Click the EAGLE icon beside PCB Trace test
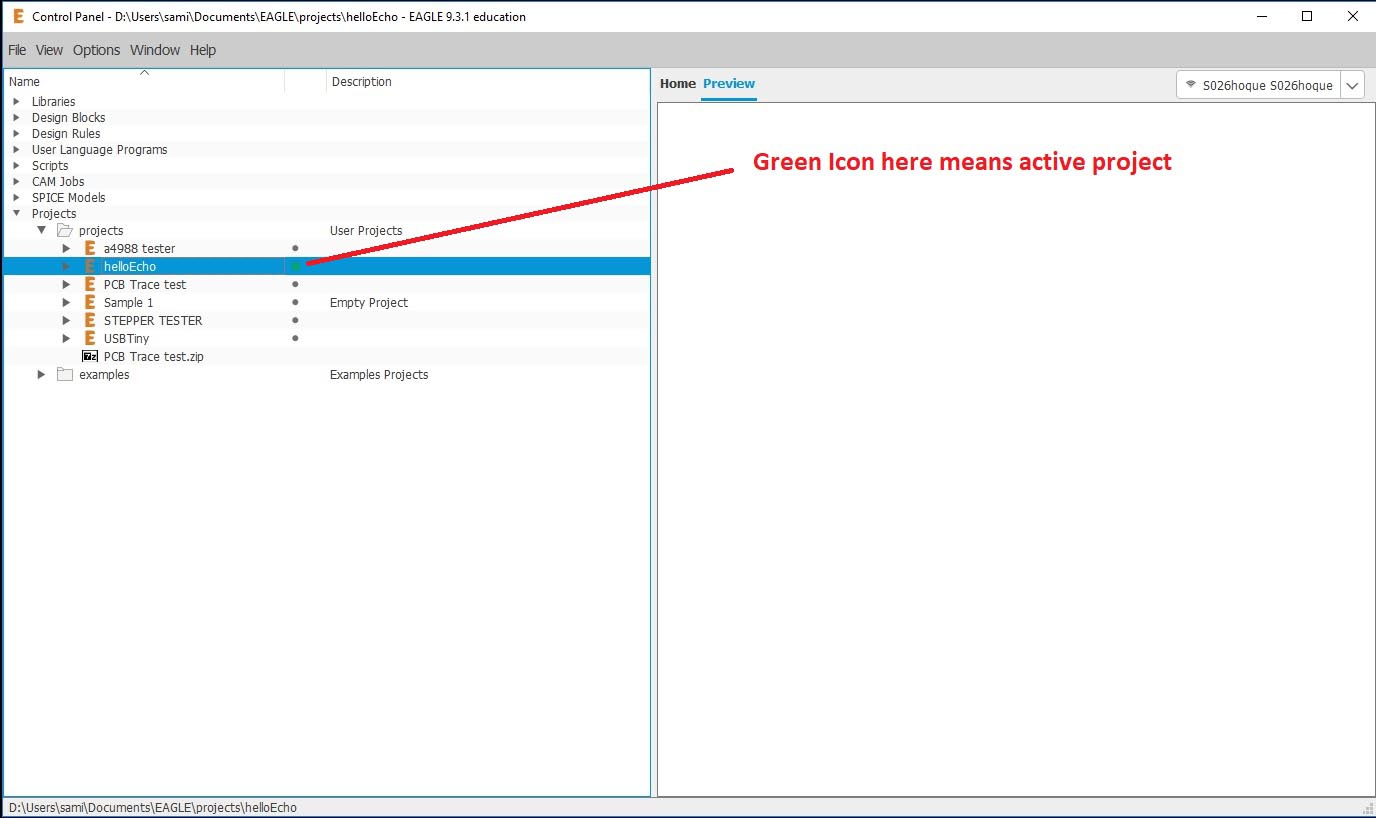 point(90,284)
